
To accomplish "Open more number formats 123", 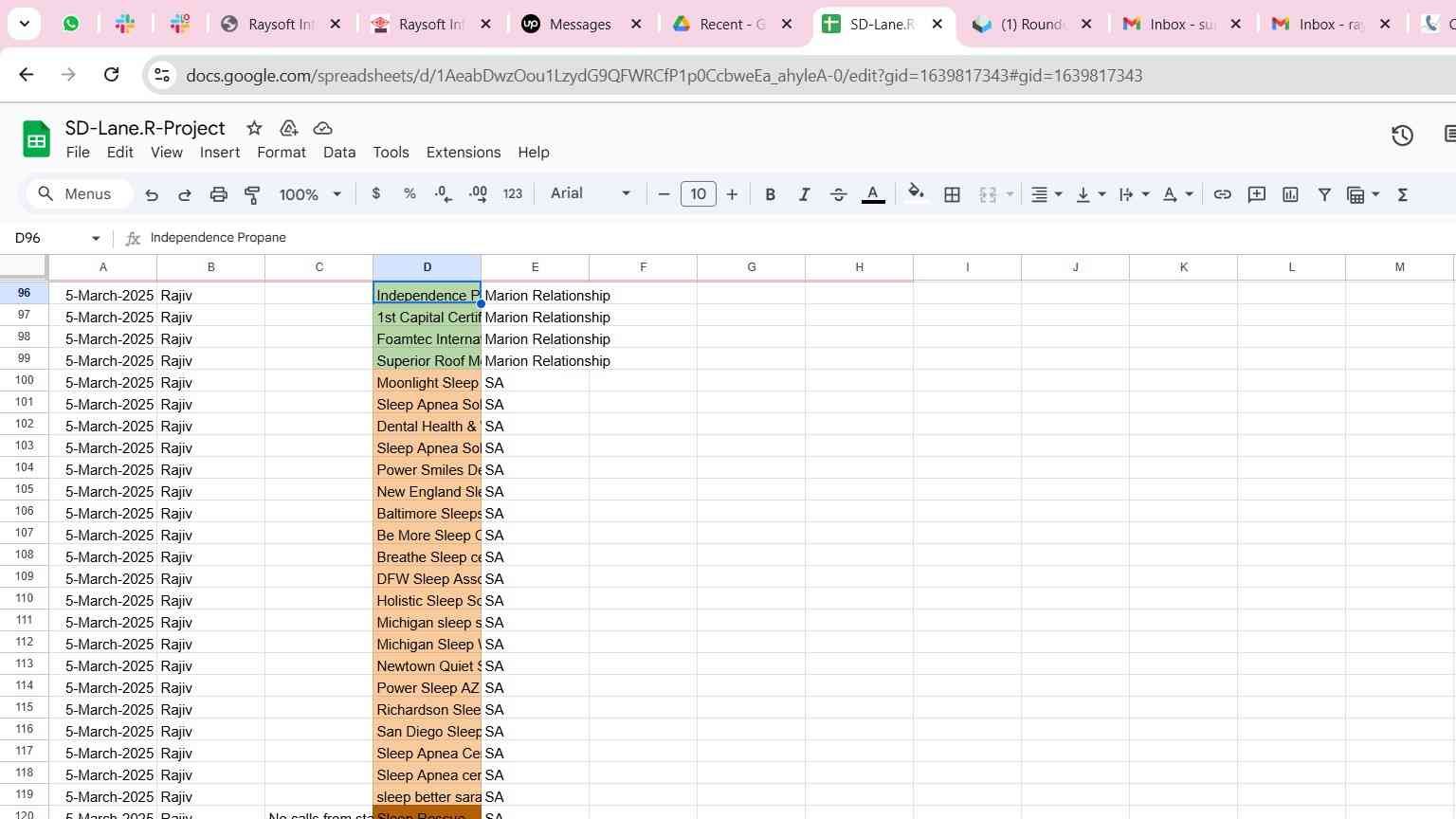I will 513,193.
